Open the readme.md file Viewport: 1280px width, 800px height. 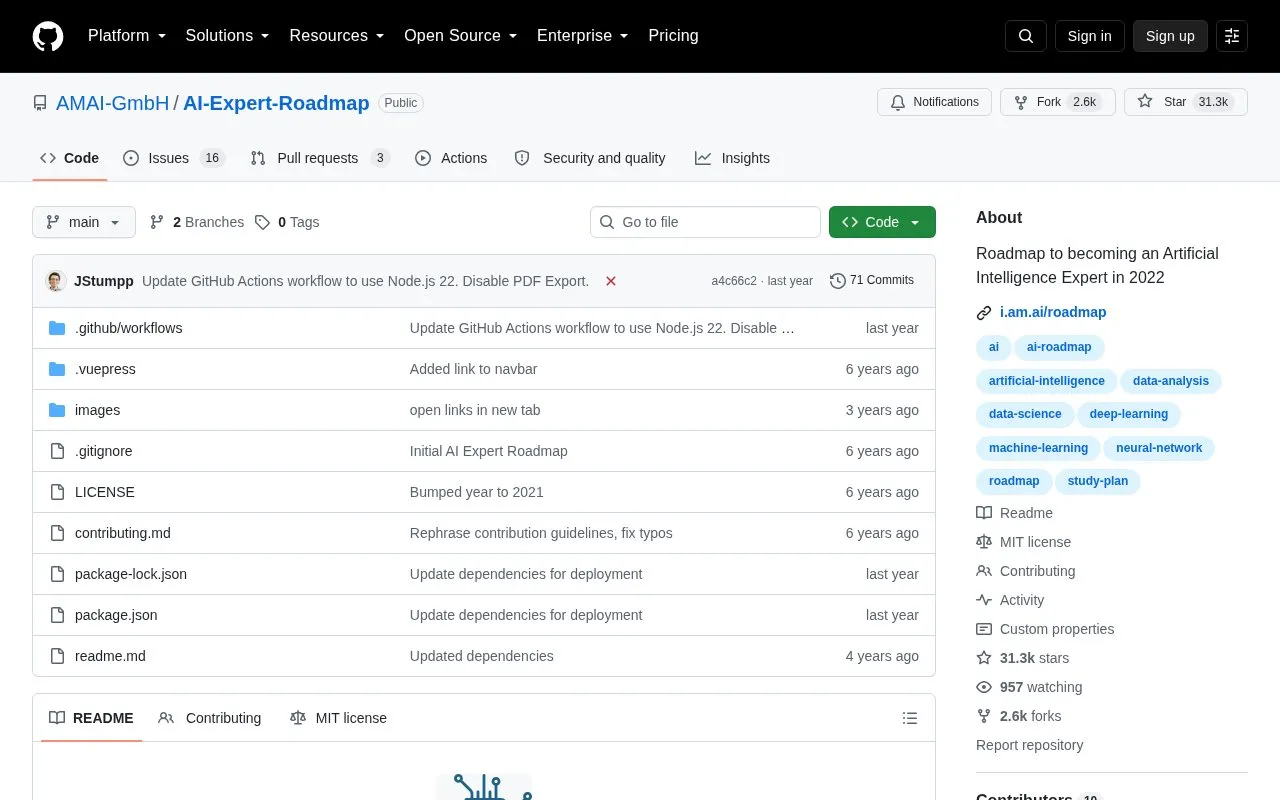[x=110, y=656]
